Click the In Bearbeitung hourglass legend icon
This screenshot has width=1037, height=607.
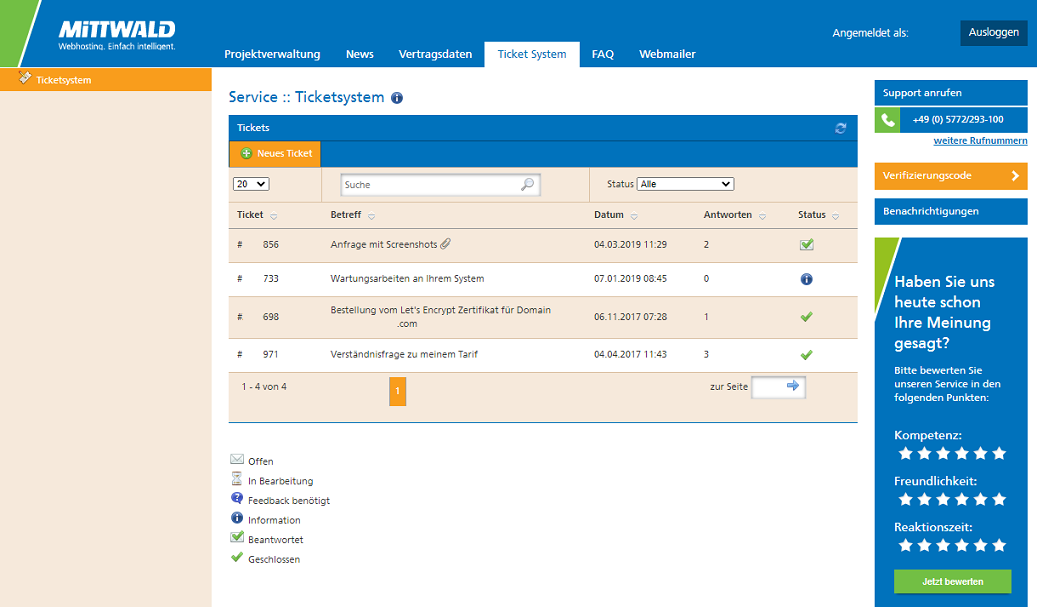237,478
